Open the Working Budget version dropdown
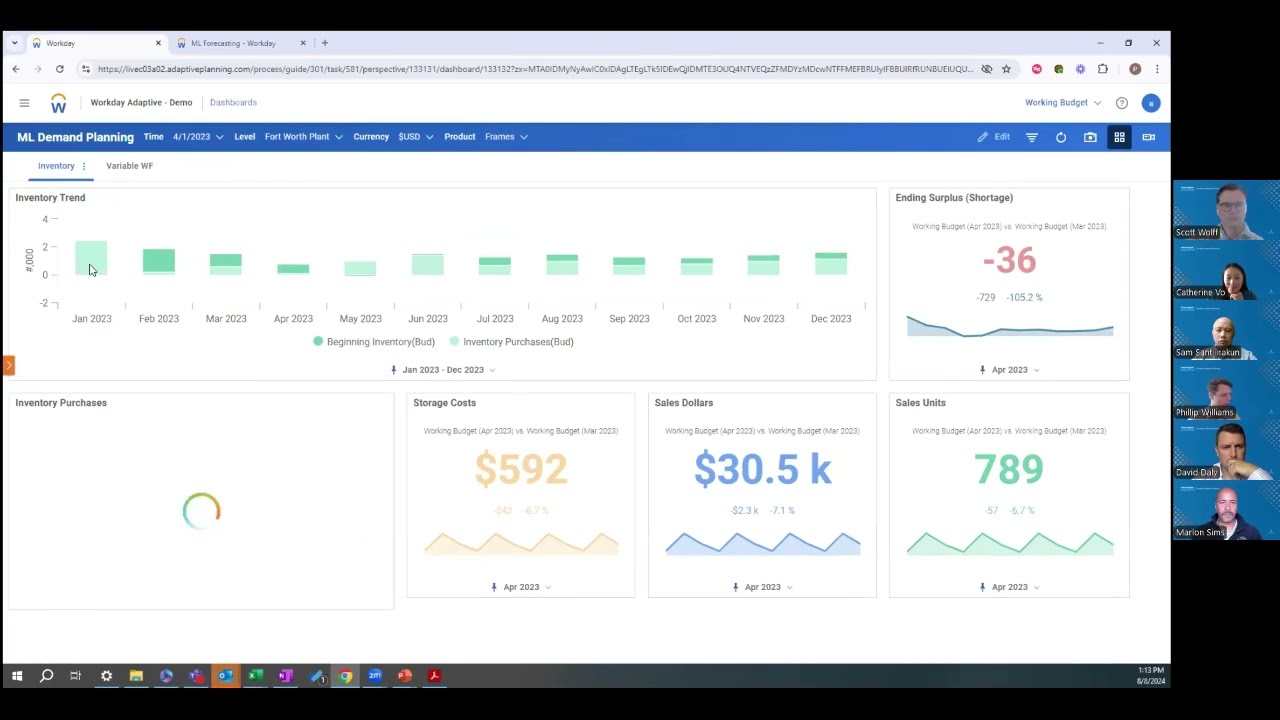1280x720 pixels. (1063, 103)
